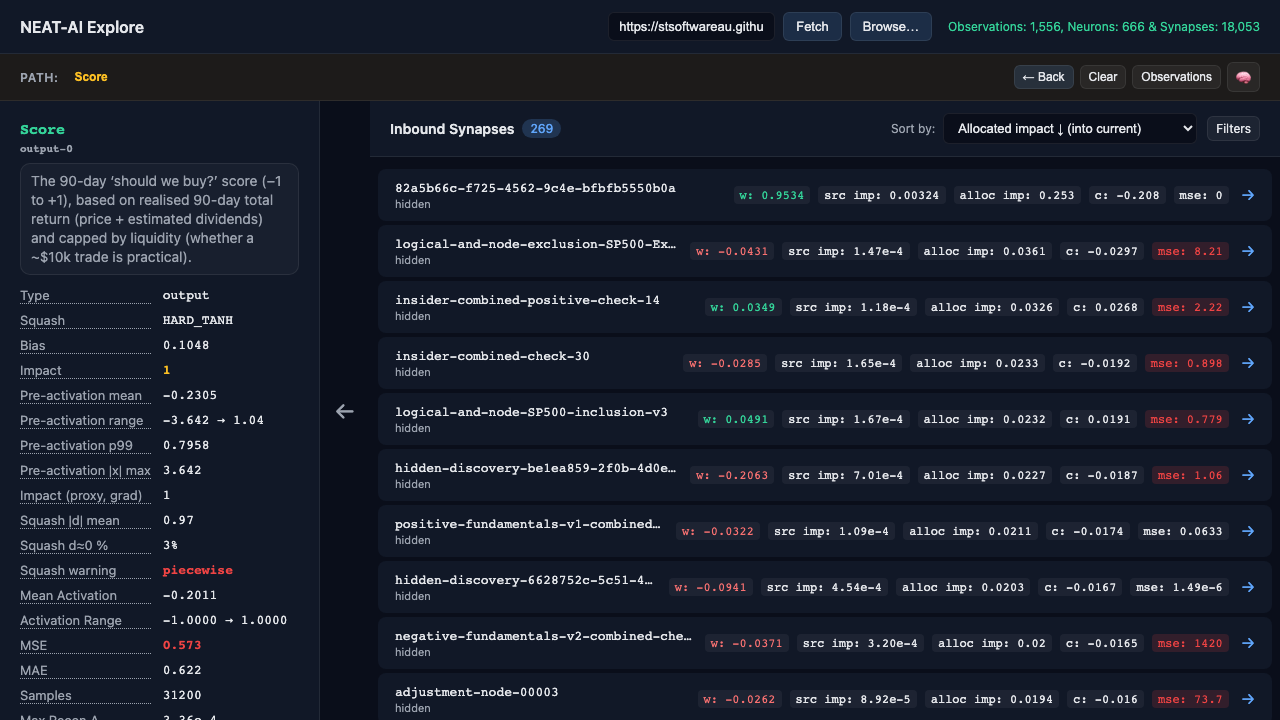Viewport: 1280px width, 720px height.
Task: Click the MAE value 0.622
Action: [182, 670]
